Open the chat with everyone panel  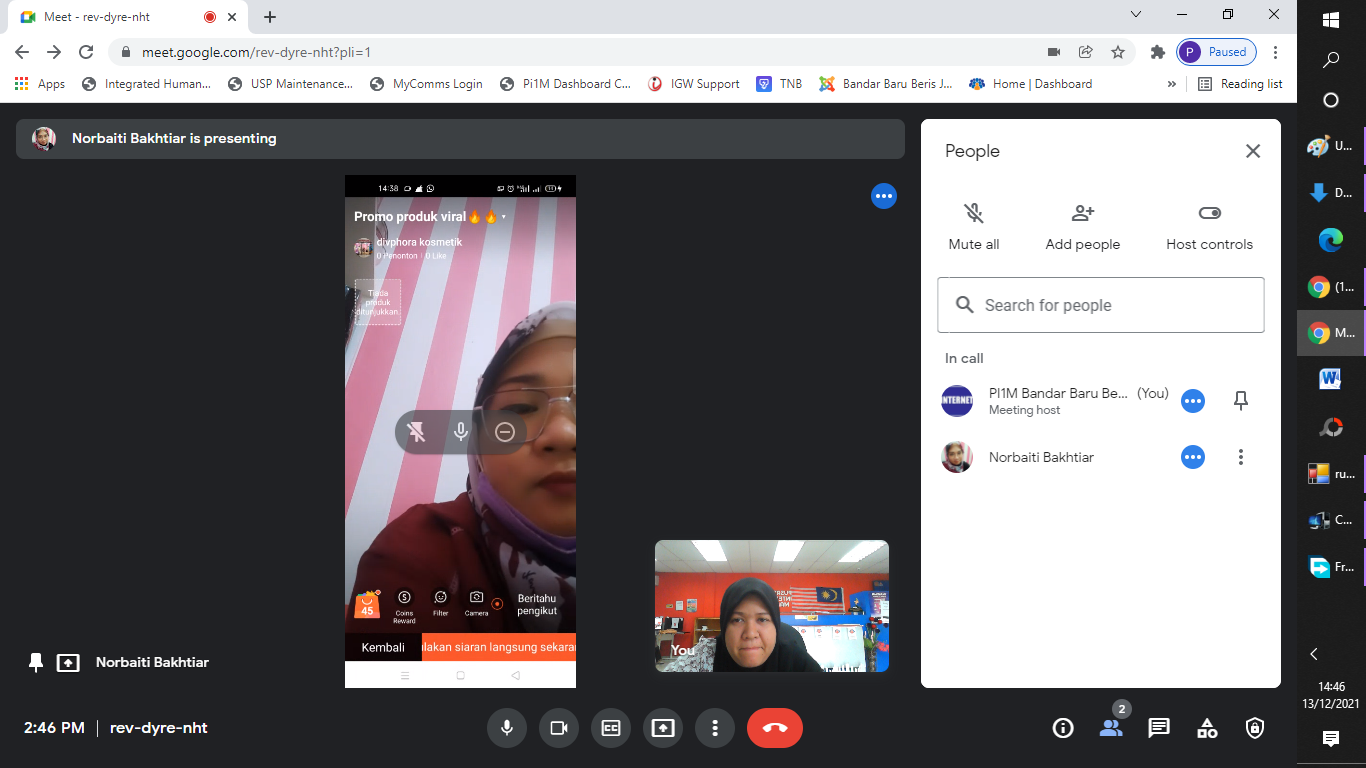(1159, 728)
